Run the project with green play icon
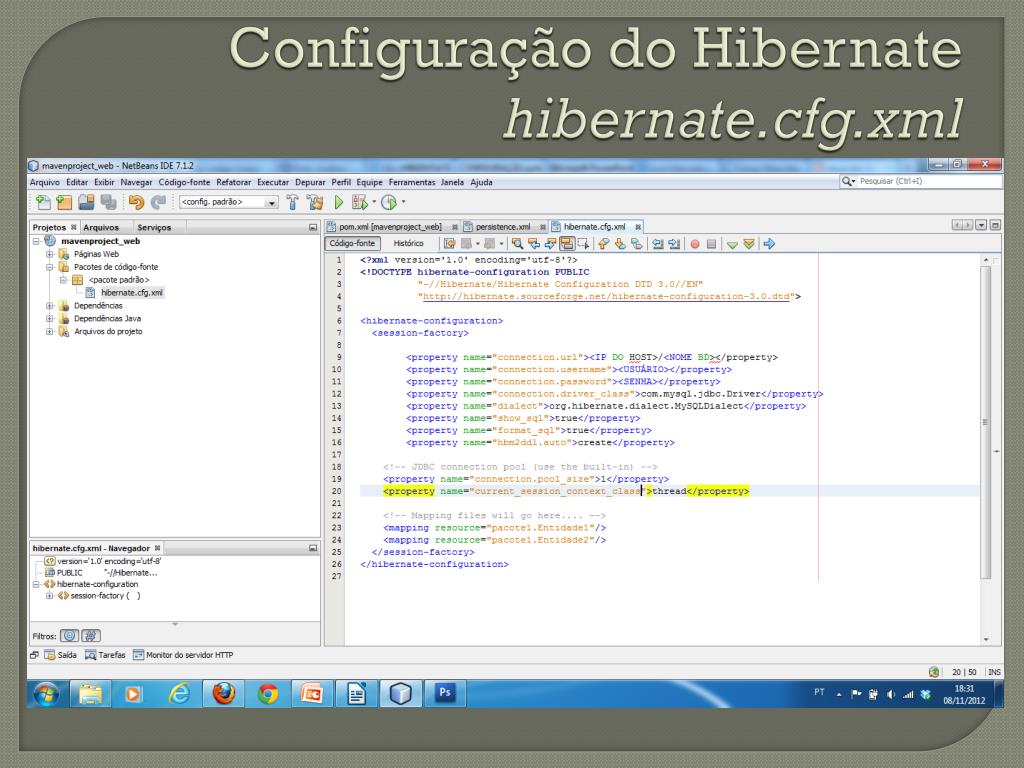Screen dimensions: 1024x768 338,202
